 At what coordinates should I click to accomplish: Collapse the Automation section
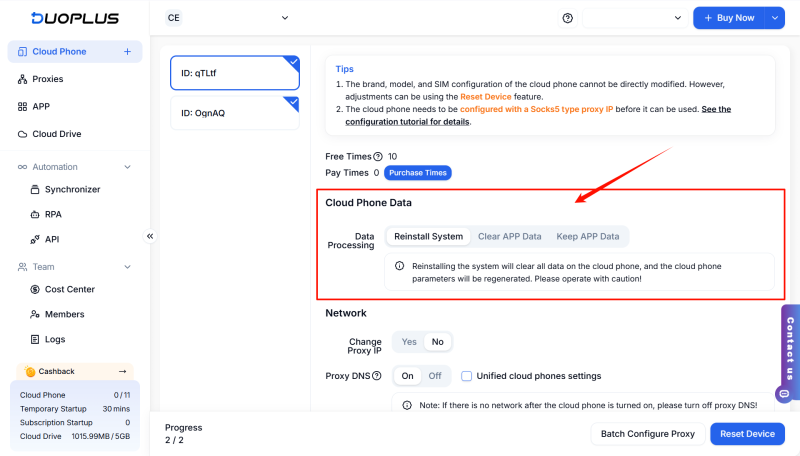[x=127, y=167]
